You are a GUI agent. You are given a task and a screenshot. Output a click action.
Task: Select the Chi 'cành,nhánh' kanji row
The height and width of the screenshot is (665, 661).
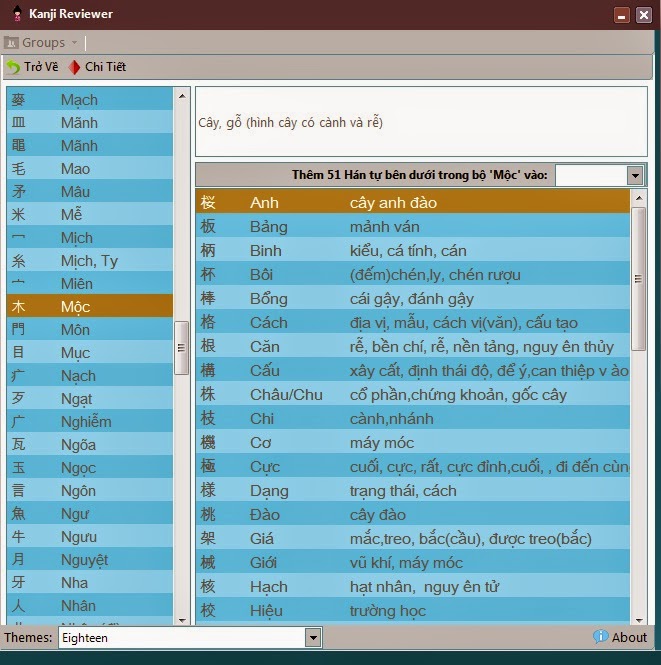pyautogui.click(x=413, y=419)
